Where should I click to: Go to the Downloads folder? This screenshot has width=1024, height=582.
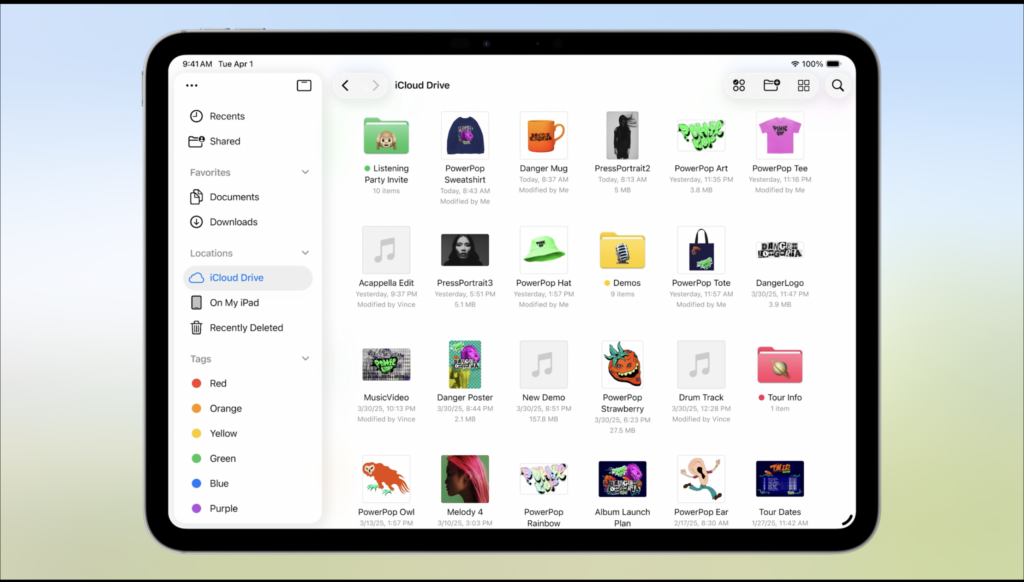[233, 222]
